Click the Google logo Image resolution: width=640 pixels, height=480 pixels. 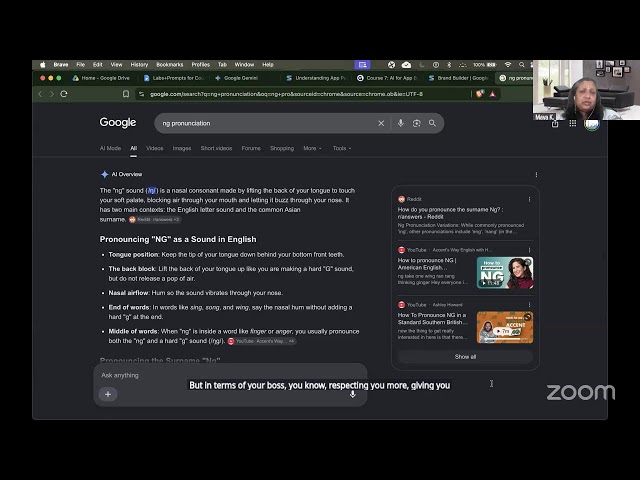click(x=118, y=122)
